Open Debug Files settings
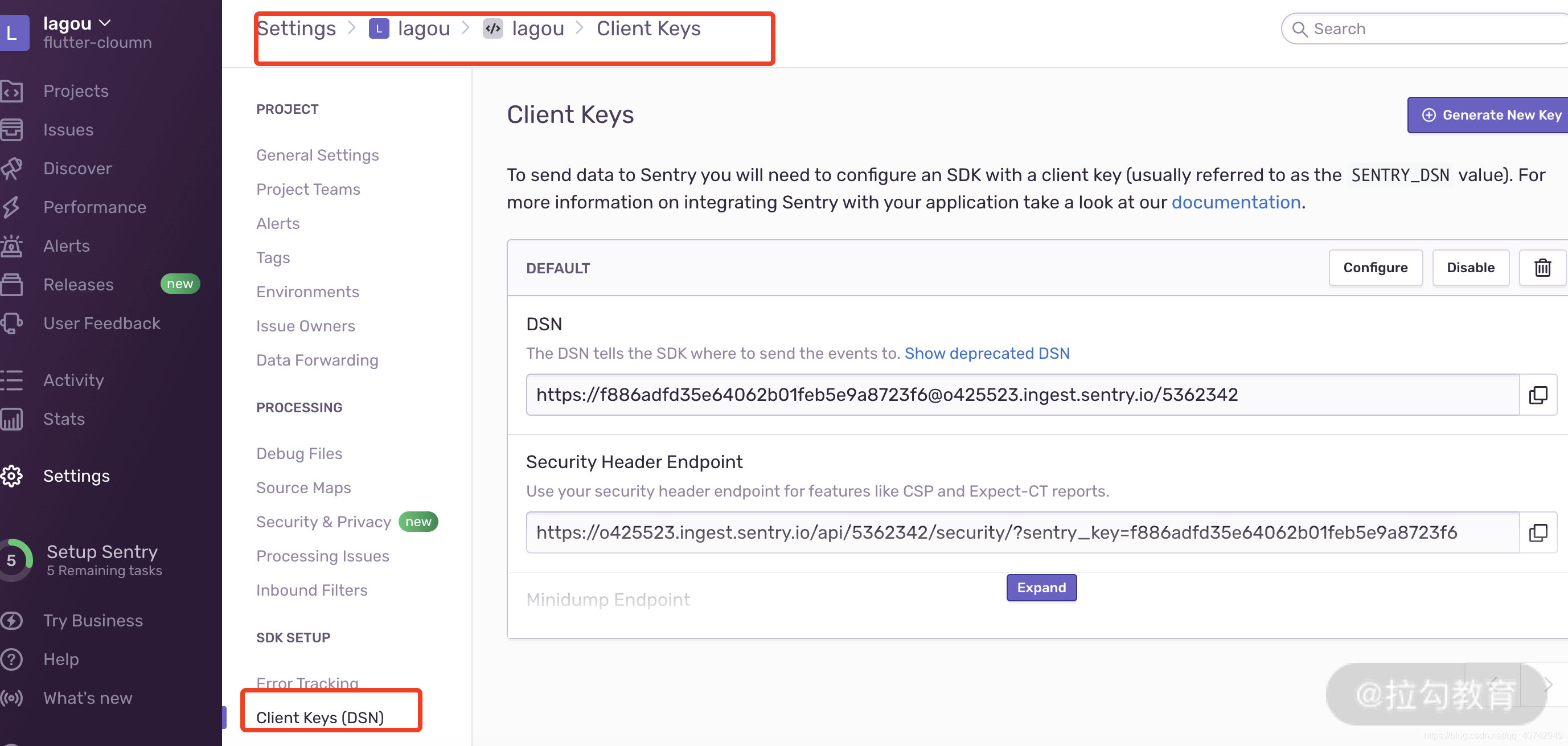The width and height of the screenshot is (1568, 746). tap(299, 454)
